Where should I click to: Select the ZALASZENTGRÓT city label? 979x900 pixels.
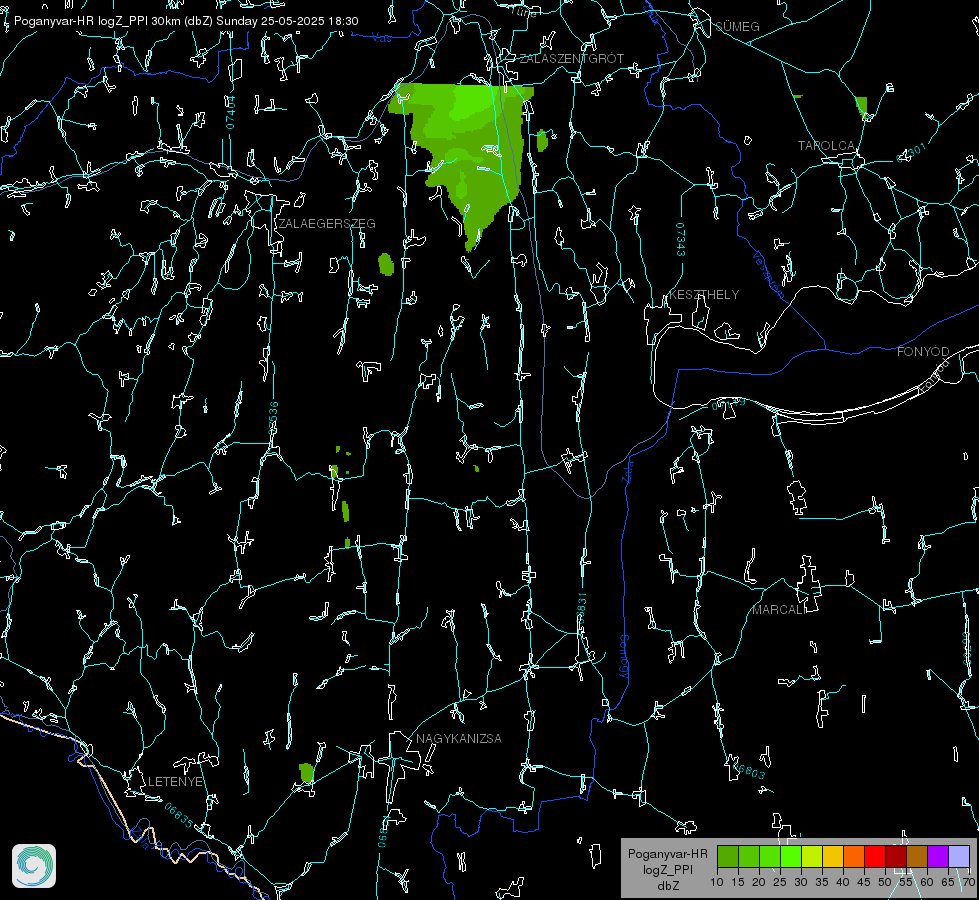pos(572,59)
